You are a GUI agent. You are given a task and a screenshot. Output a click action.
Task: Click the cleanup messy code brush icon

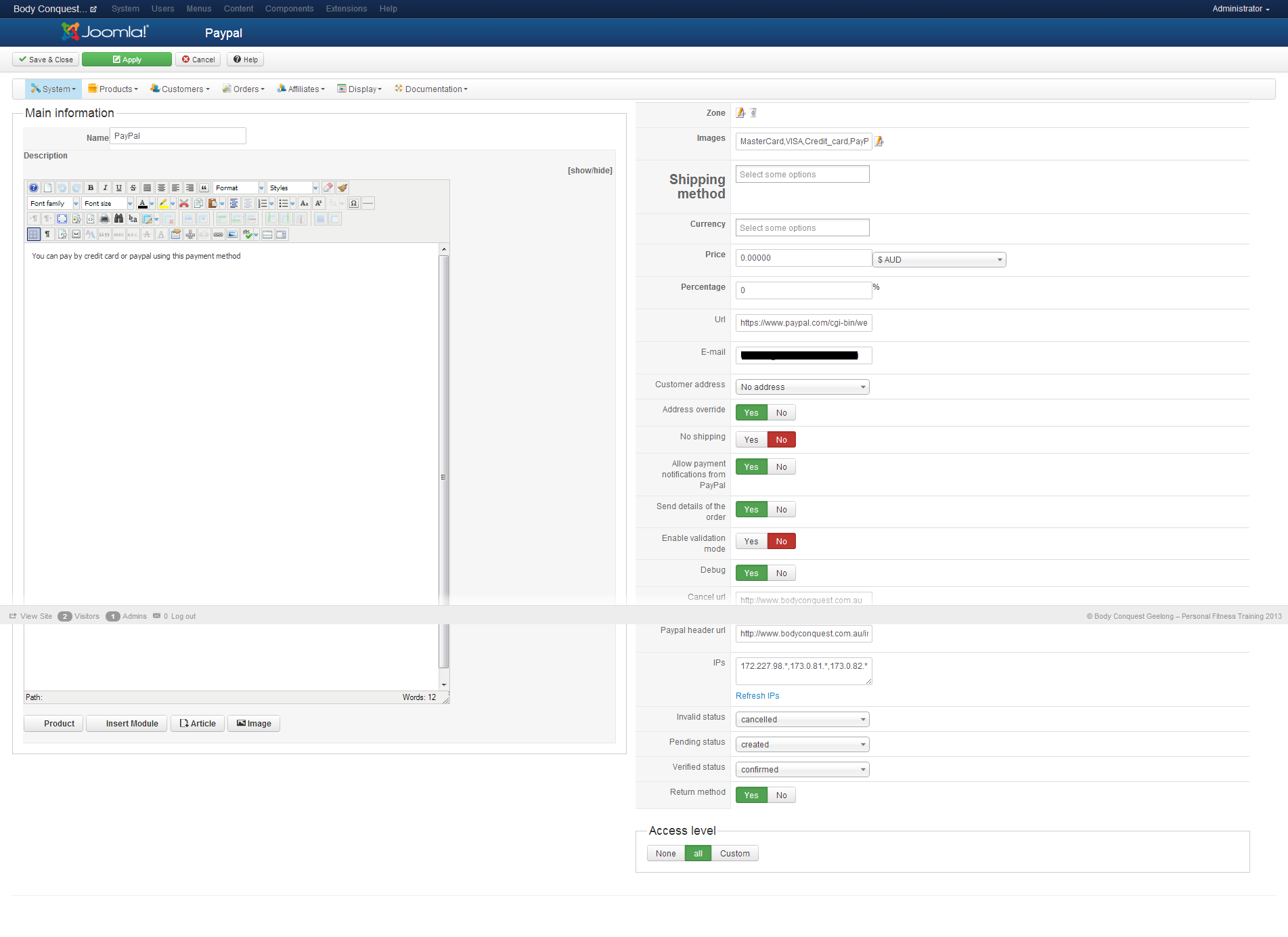click(x=342, y=188)
